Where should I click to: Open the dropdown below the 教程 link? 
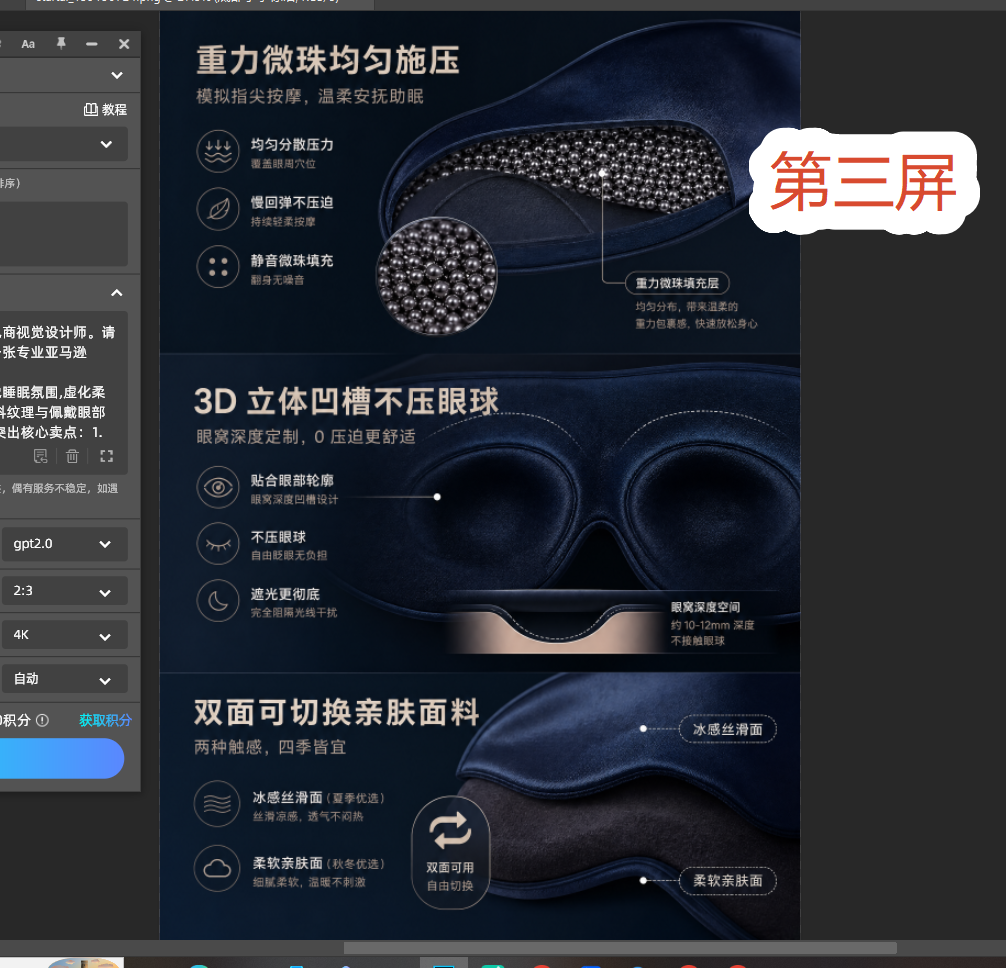[x=64, y=144]
